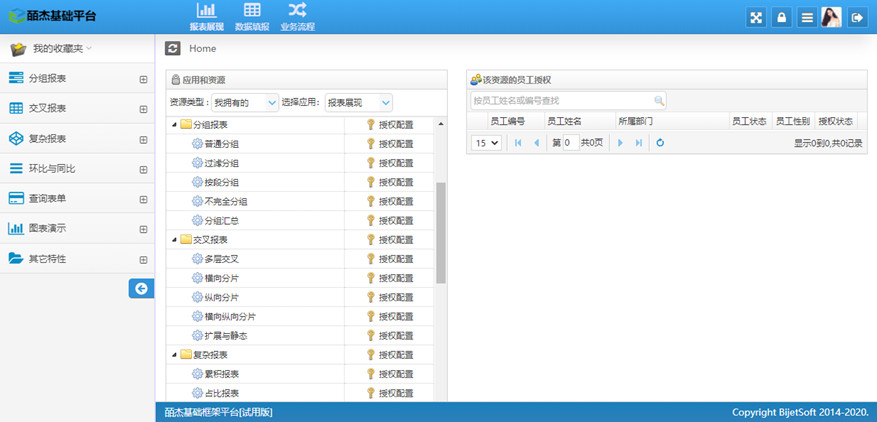Image resolution: width=877 pixels, height=422 pixels.
Task: Click the refresh icon in pagination bar
Action: [660, 143]
